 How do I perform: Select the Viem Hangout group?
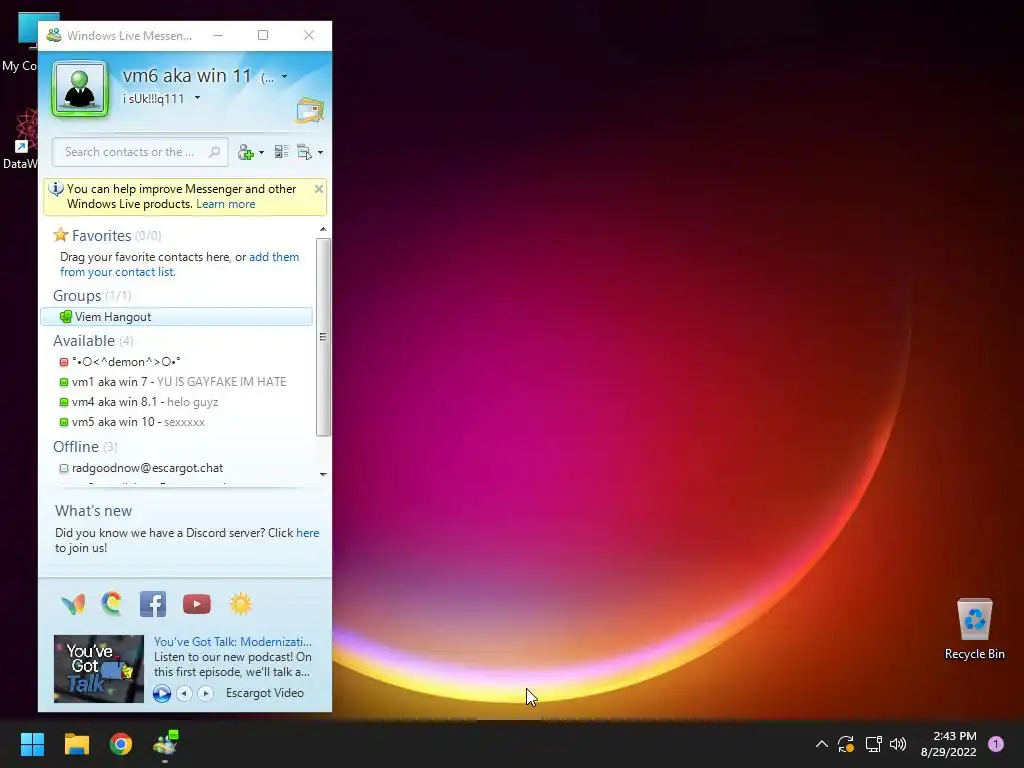click(x=176, y=317)
